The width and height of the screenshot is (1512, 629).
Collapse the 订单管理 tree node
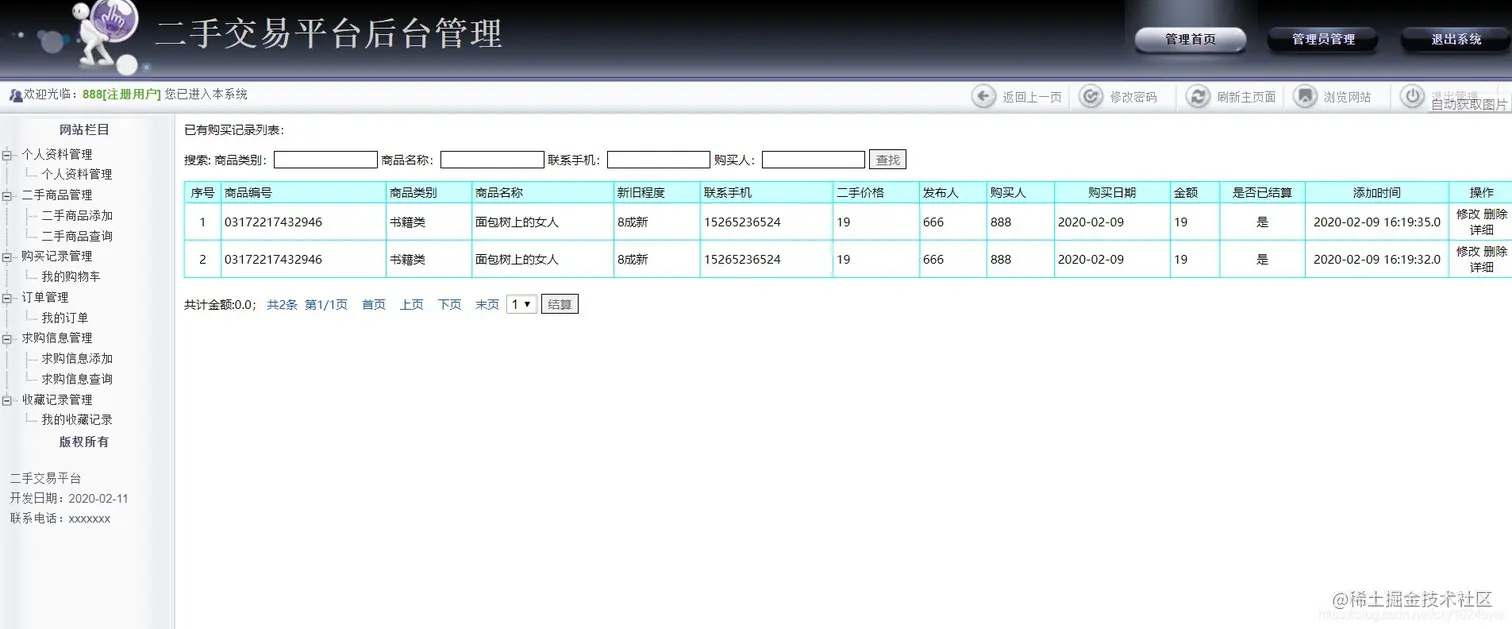tap(8, 297)
